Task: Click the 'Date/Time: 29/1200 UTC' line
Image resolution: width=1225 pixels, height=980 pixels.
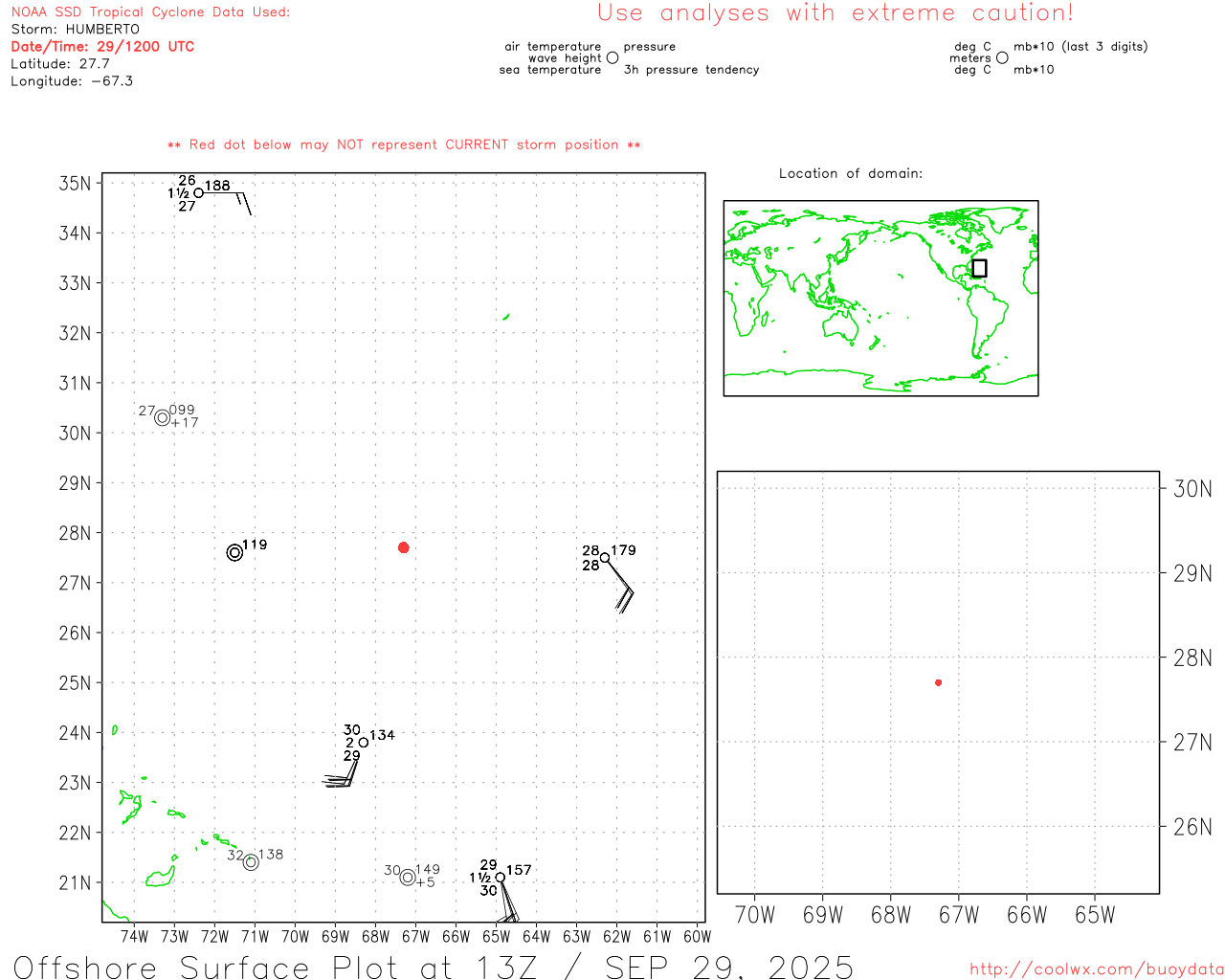Action: pyautogui.click(x=102, y=47)
